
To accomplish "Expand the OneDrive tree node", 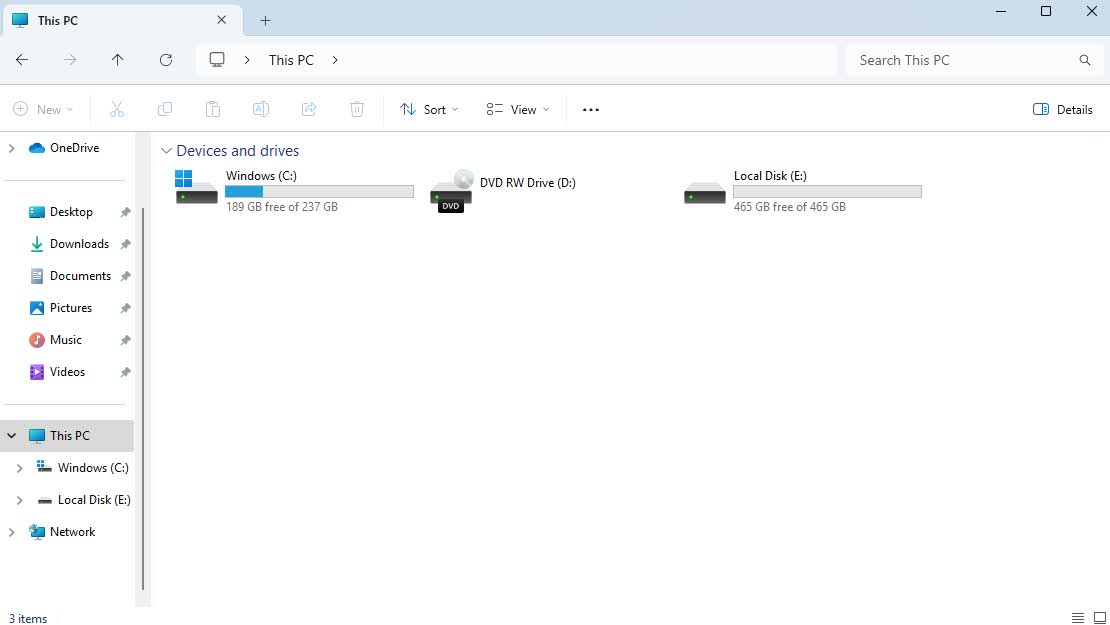I will [12, 148].
